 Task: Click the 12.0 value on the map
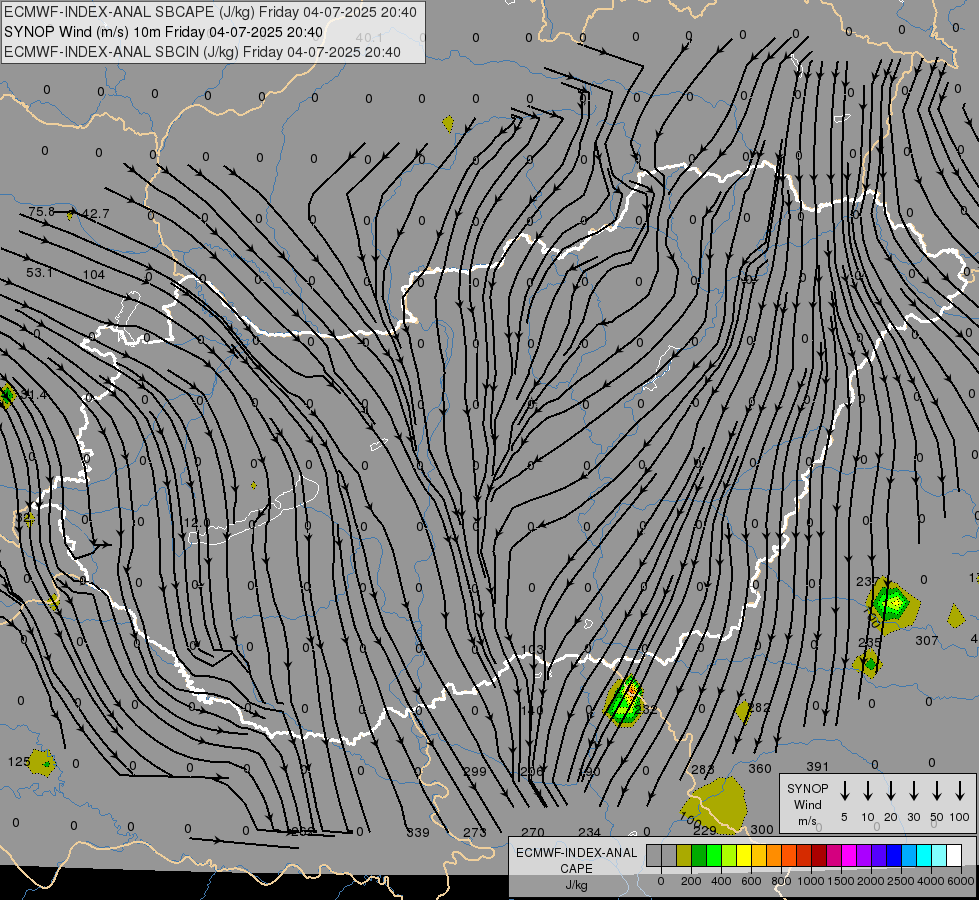197,522
